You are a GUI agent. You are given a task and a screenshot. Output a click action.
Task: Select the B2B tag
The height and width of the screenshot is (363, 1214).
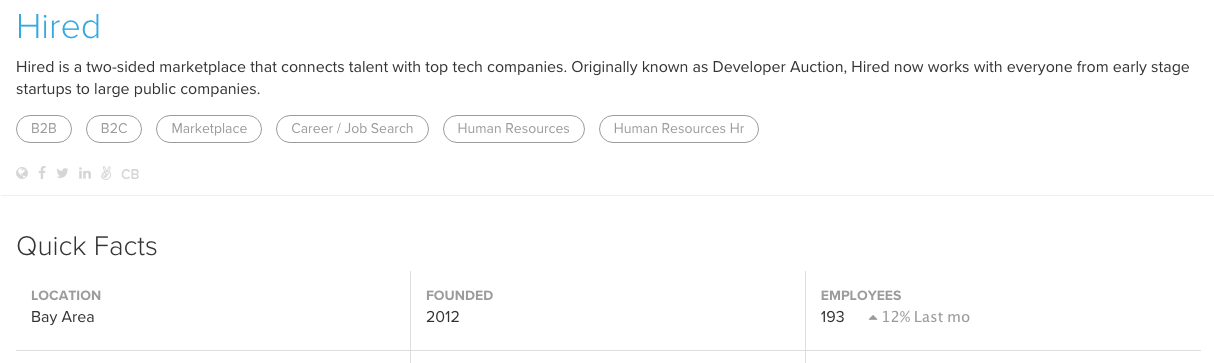tap(44, 128)
